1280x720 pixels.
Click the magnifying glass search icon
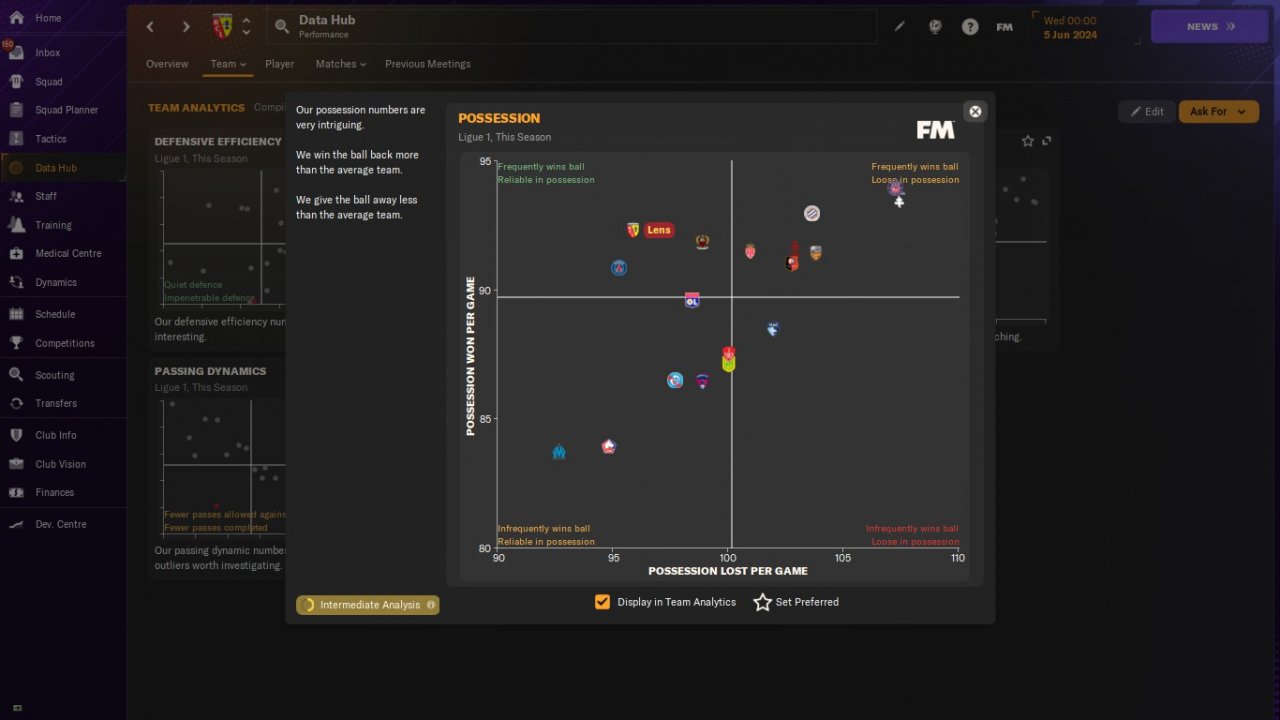coord(281,27)
